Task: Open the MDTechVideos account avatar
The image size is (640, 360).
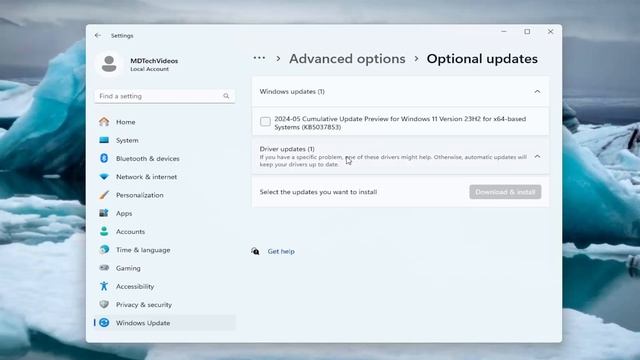Action: (109, 64)
